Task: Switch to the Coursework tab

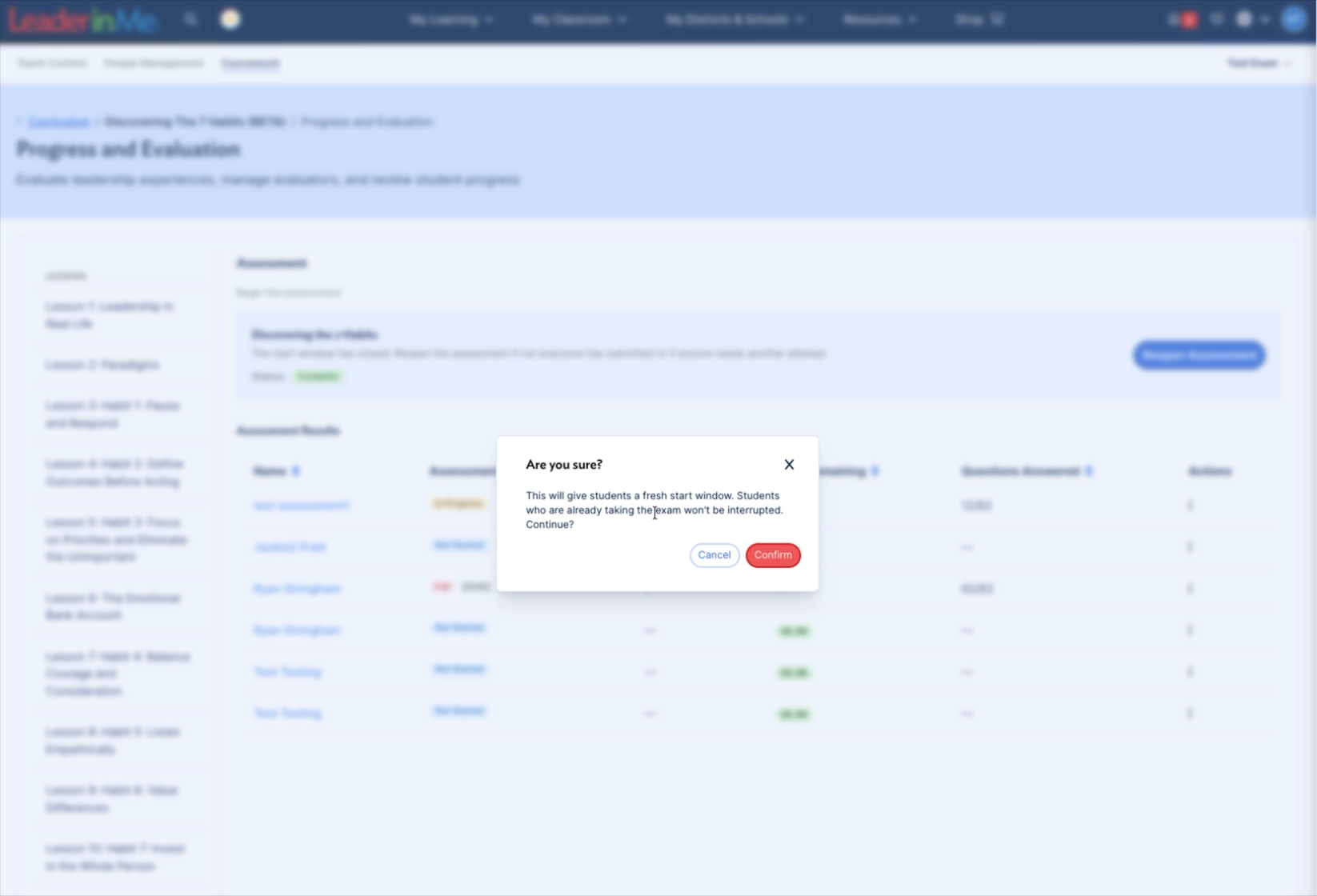Action: coord(250,63)
